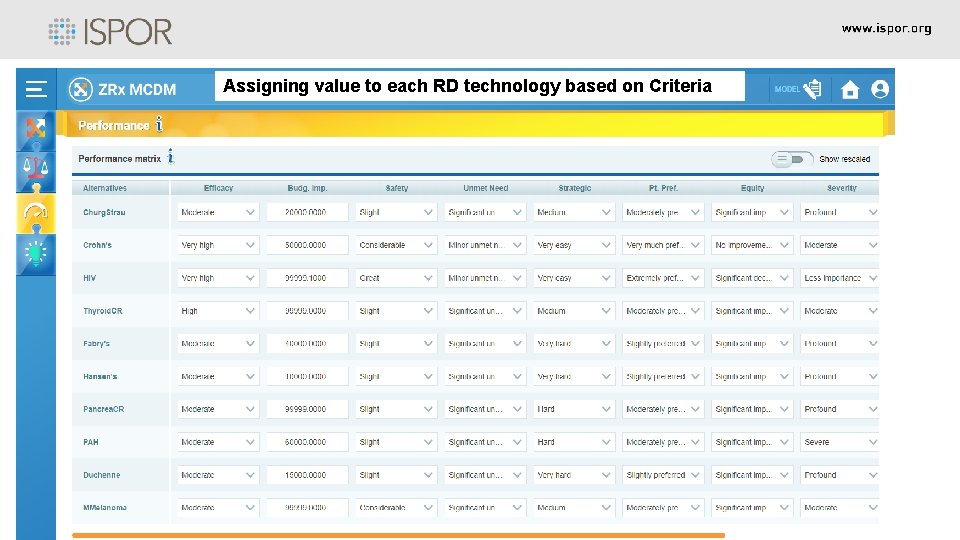Select the PancreaCR alternative row label

103,409
